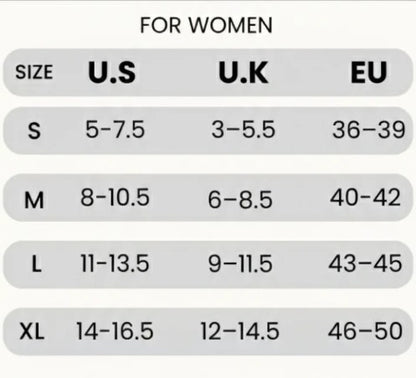The width and height of the screenshot is (416, 378).
Task: Select the S size row label
Action: tap(34, 131)
